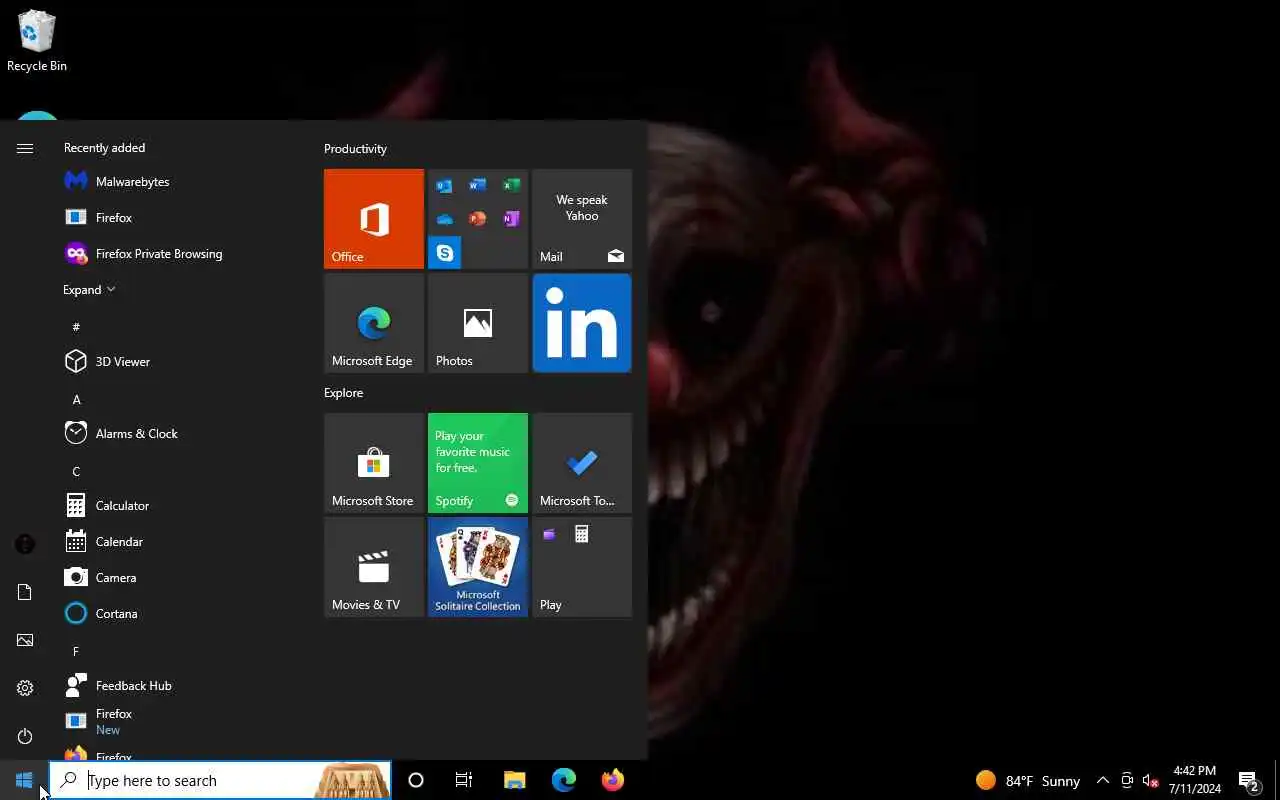The height and width of the screenshot is (800, 1280).
Task: Click the Windows Start button
Action: coord(24,780)
